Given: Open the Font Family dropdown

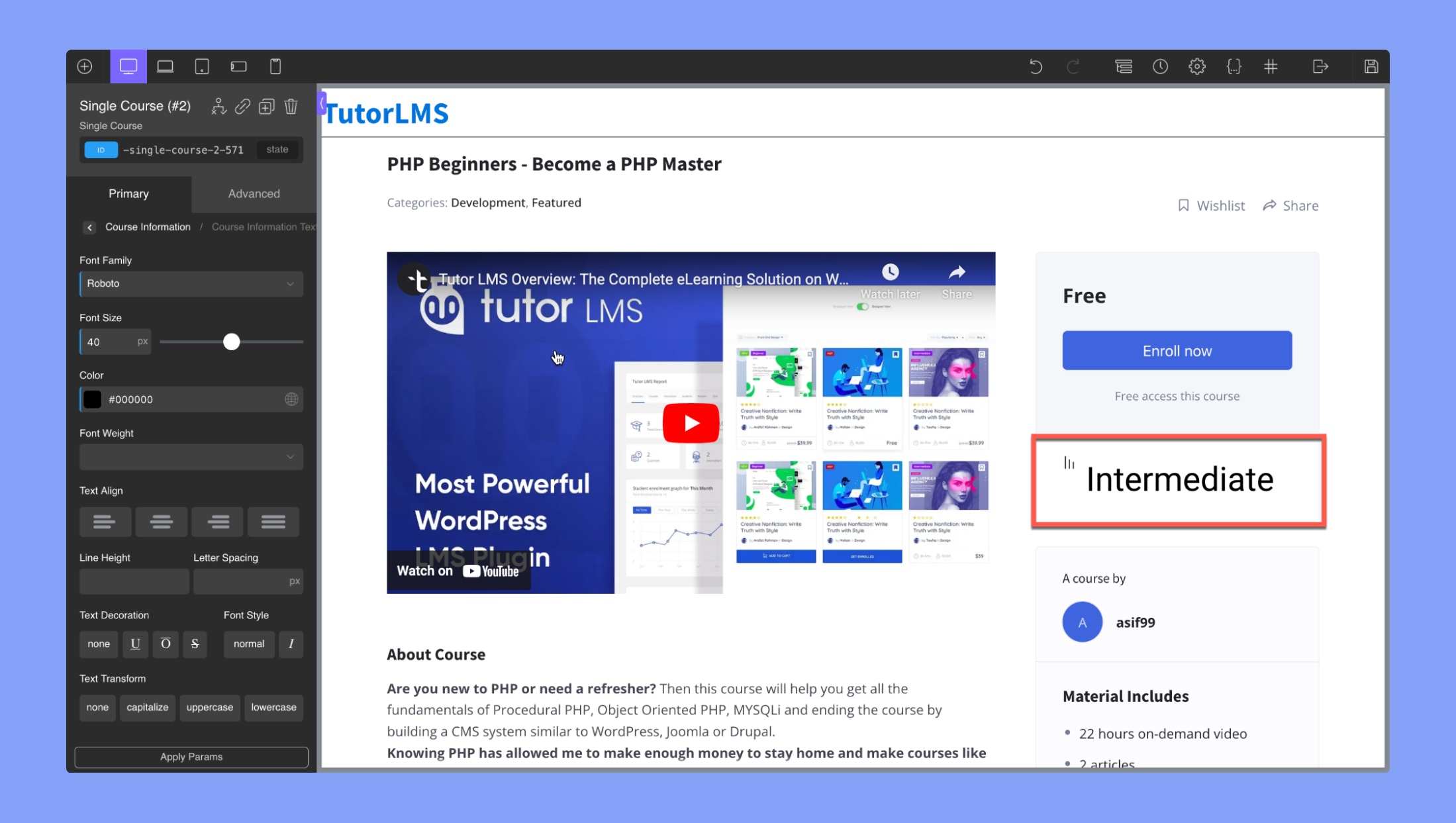Looking at the screenshot, I should pos(191,283).
